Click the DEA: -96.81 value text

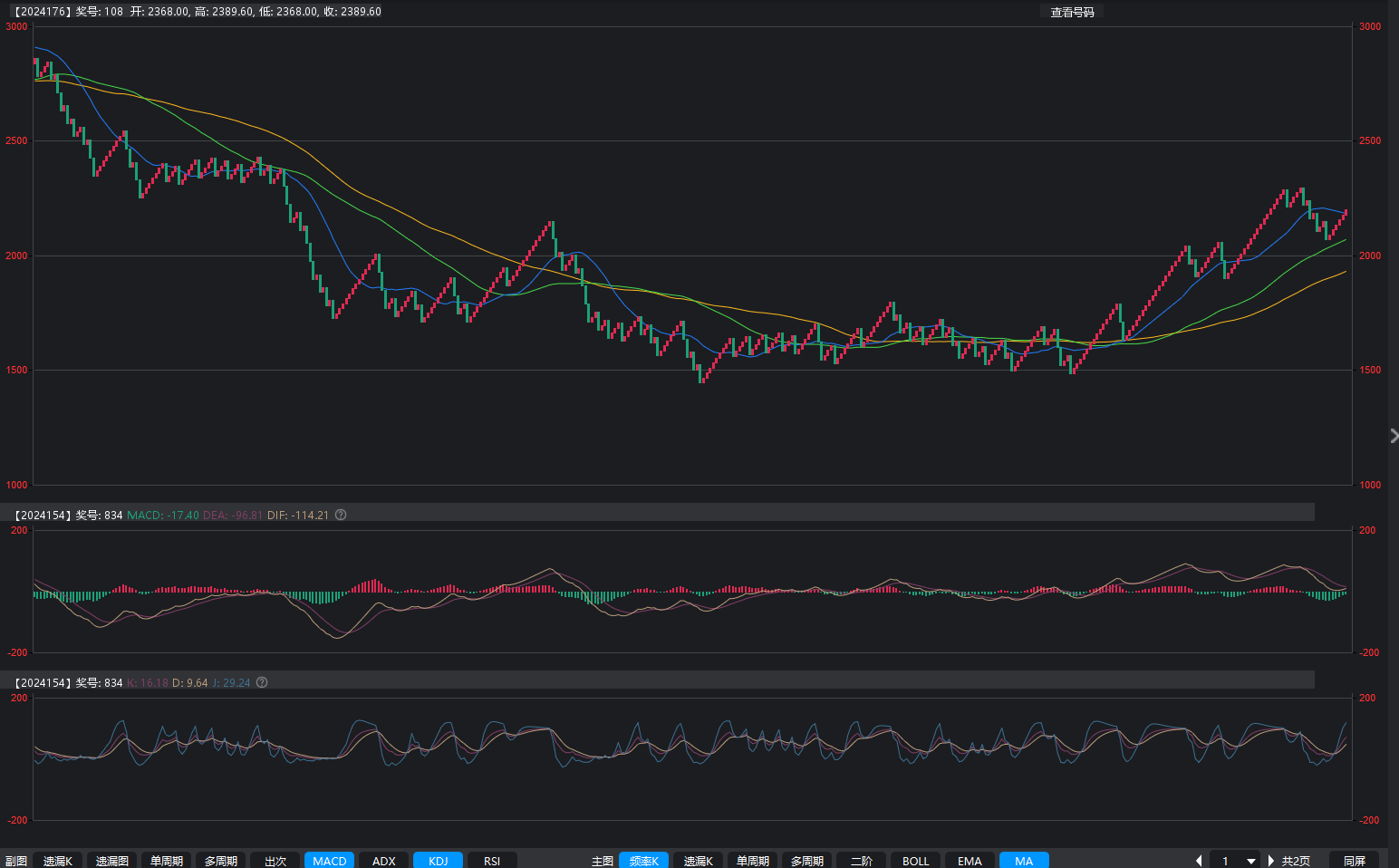coord(233,515)
